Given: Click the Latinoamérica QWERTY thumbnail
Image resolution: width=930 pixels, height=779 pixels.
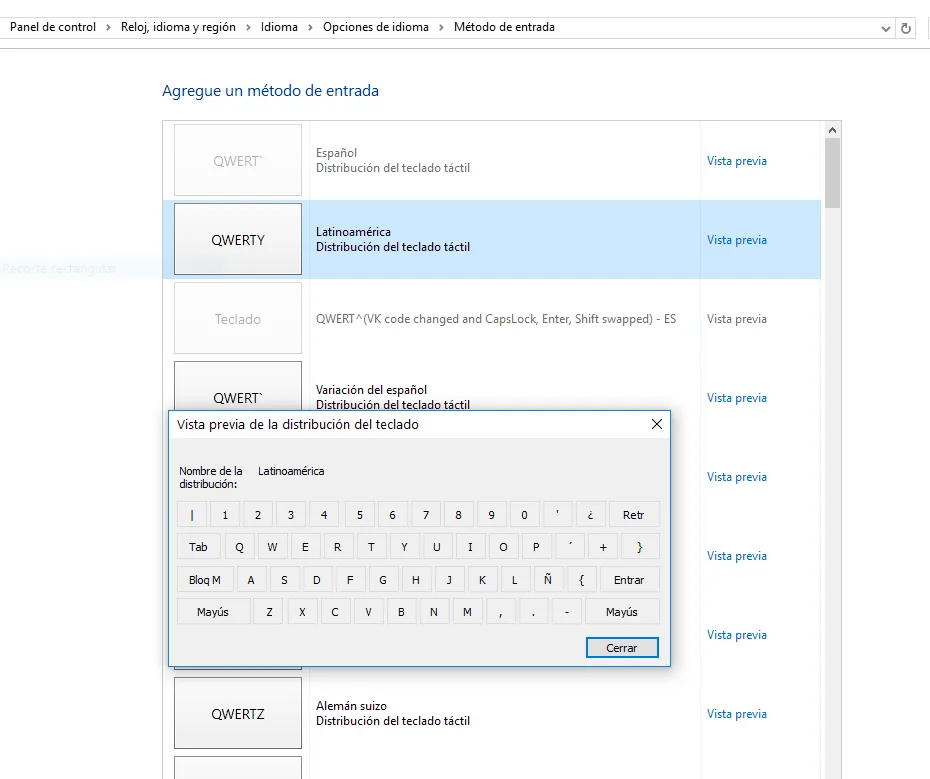Looking at the screenshot, I should click(x=238, y=239).
